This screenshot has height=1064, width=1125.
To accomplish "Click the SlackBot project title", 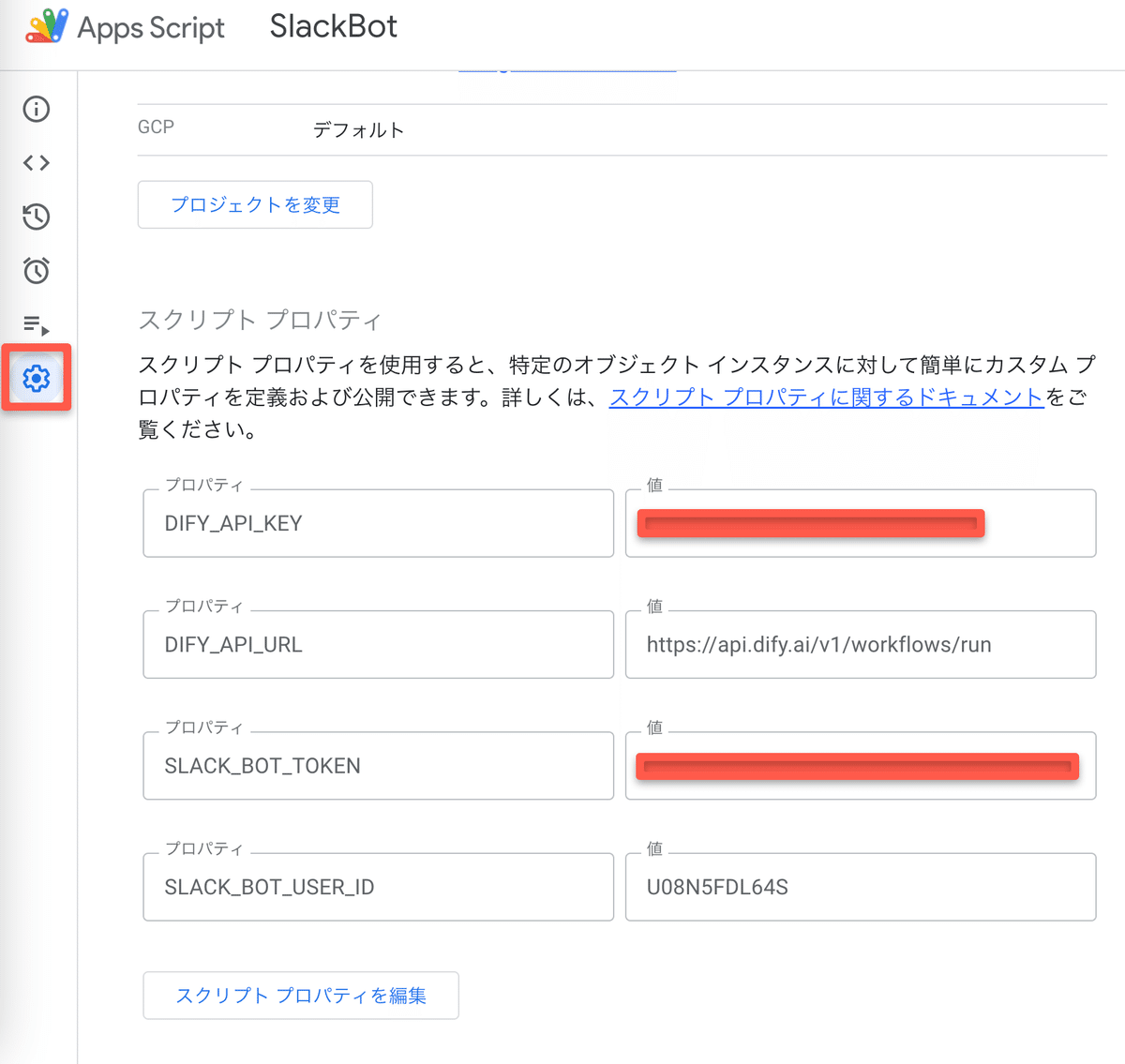I will 333,27.
